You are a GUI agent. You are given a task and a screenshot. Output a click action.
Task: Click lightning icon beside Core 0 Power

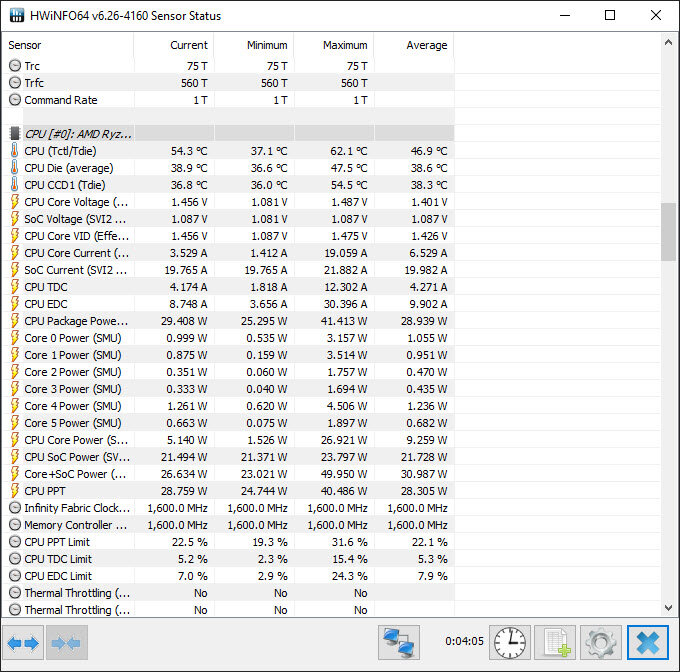[15, 338]
